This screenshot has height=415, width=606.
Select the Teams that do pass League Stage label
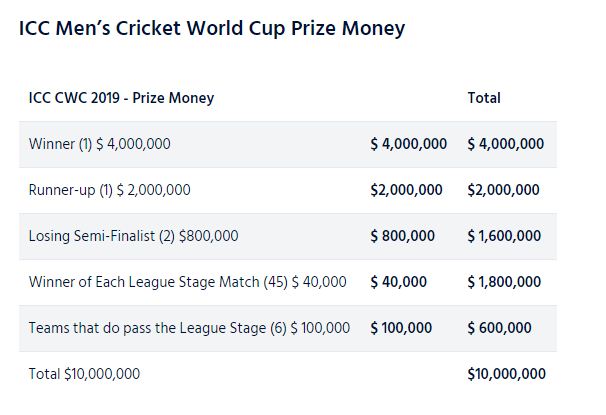[x=189, y=328]
